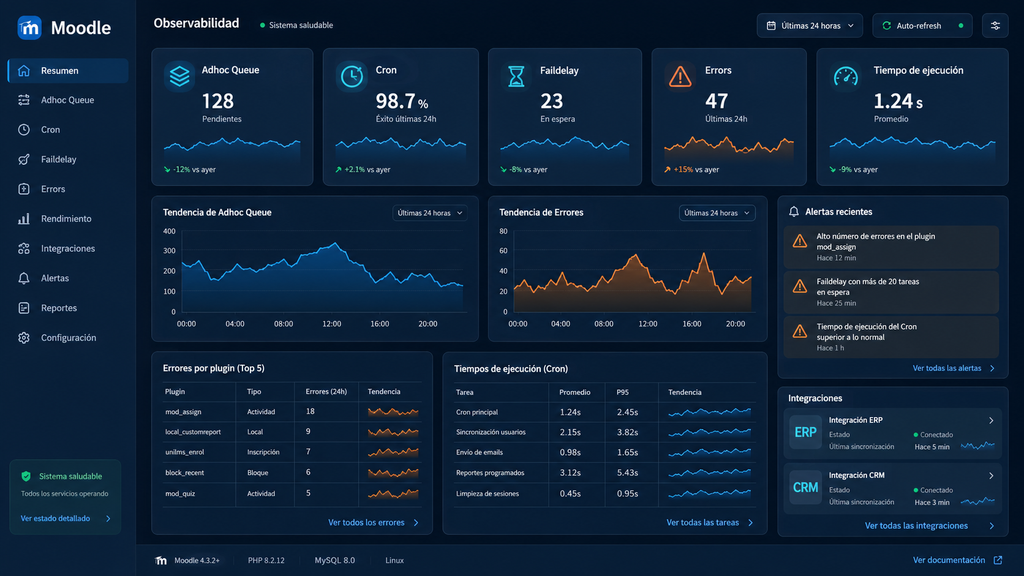Click the PHP 8.2.12 footer entry
1024x576 pixels.
(266, 560)
